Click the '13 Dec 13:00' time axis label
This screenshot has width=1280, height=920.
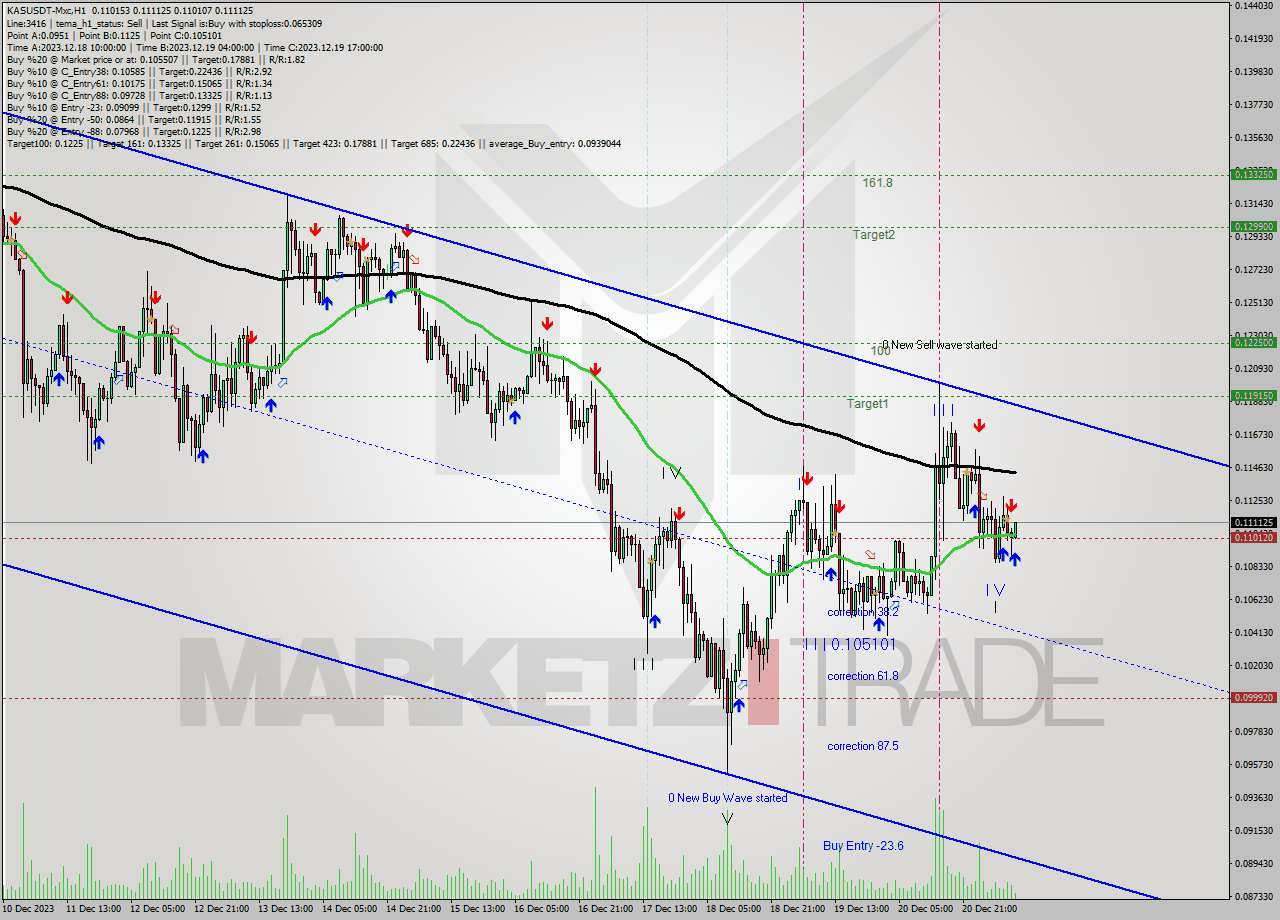click(286, 908)
